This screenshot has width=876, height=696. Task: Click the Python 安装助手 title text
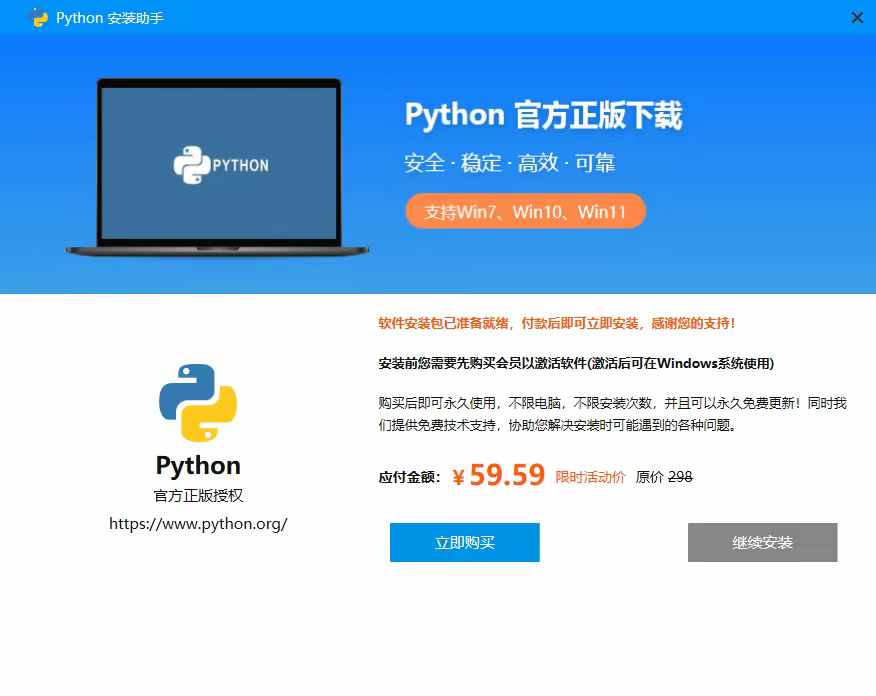(110, 18)
